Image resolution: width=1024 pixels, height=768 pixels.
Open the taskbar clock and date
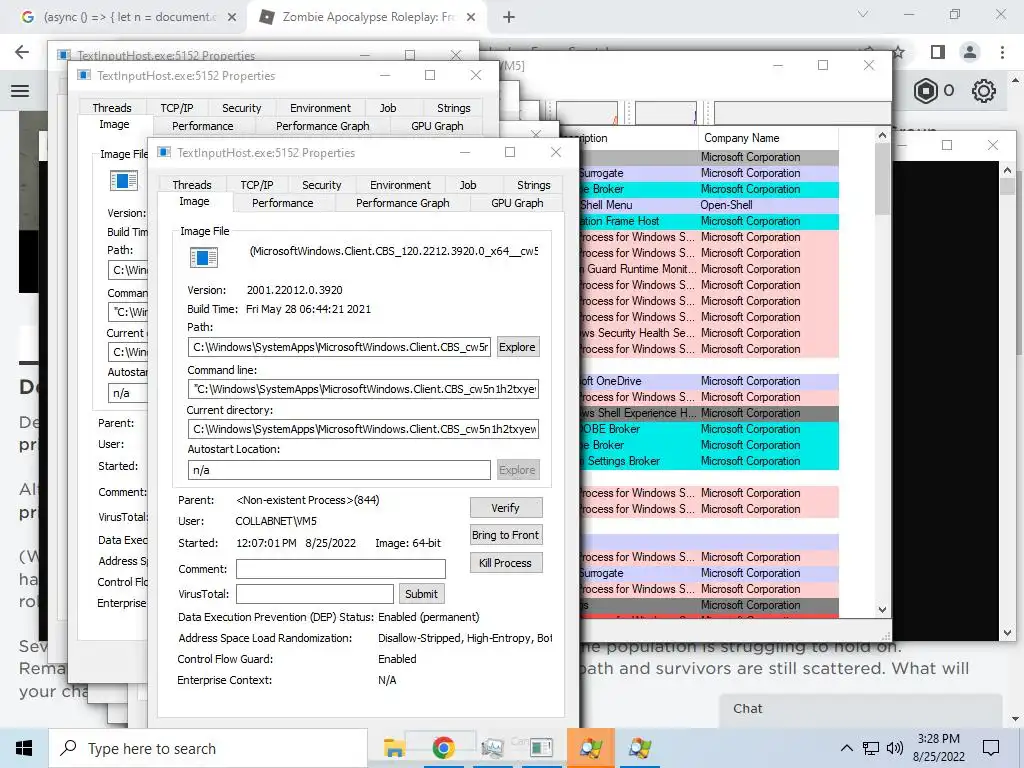click(938, 748)
